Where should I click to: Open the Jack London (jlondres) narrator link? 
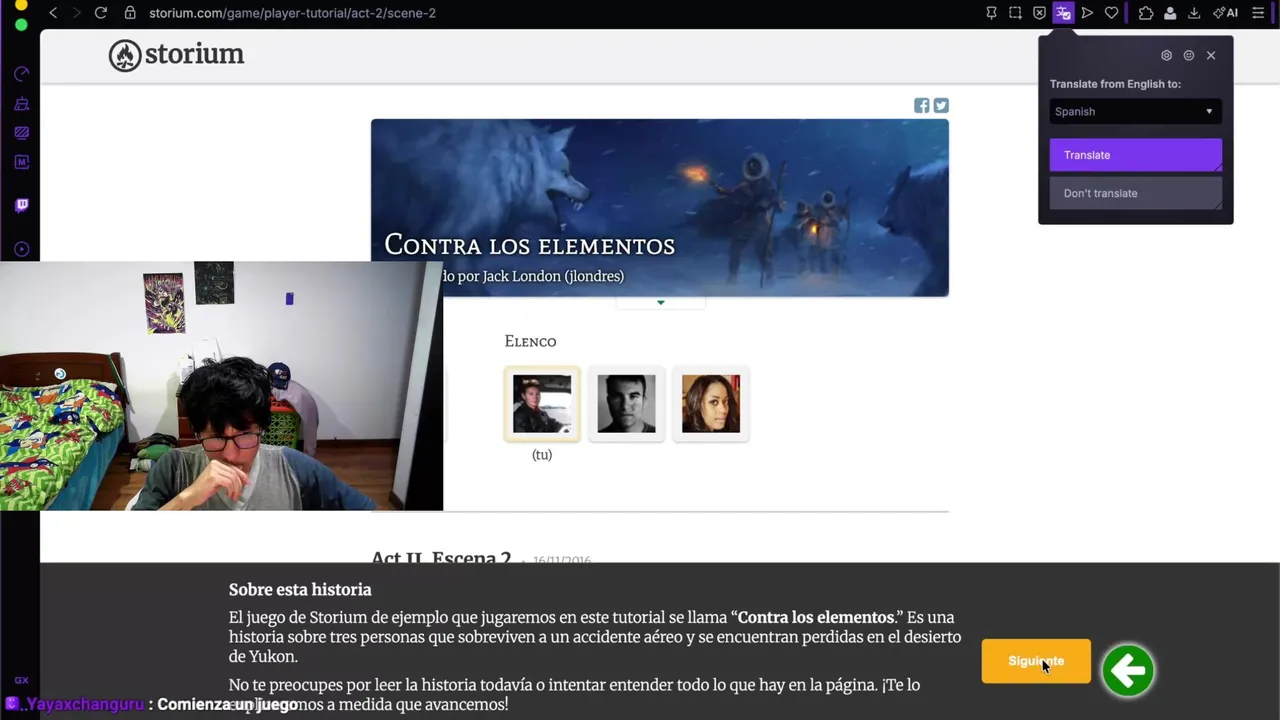click(x=553, y=276)
